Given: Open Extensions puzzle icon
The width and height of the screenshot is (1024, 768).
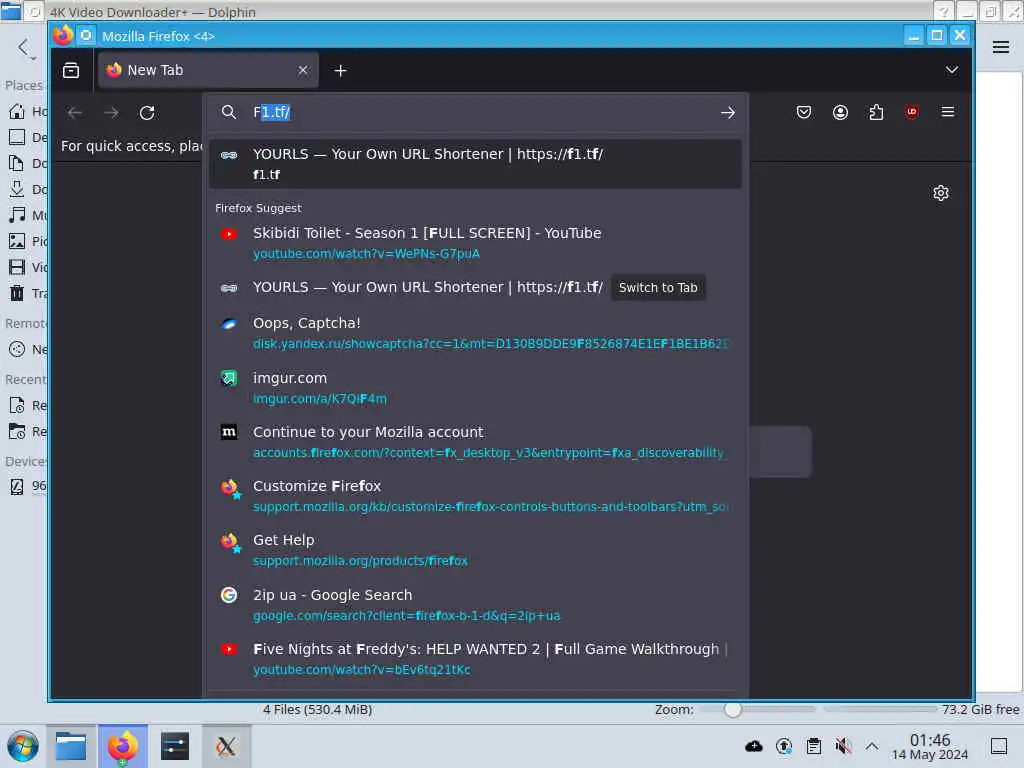Looking at the screenshot, I should (x=876, y=112).
